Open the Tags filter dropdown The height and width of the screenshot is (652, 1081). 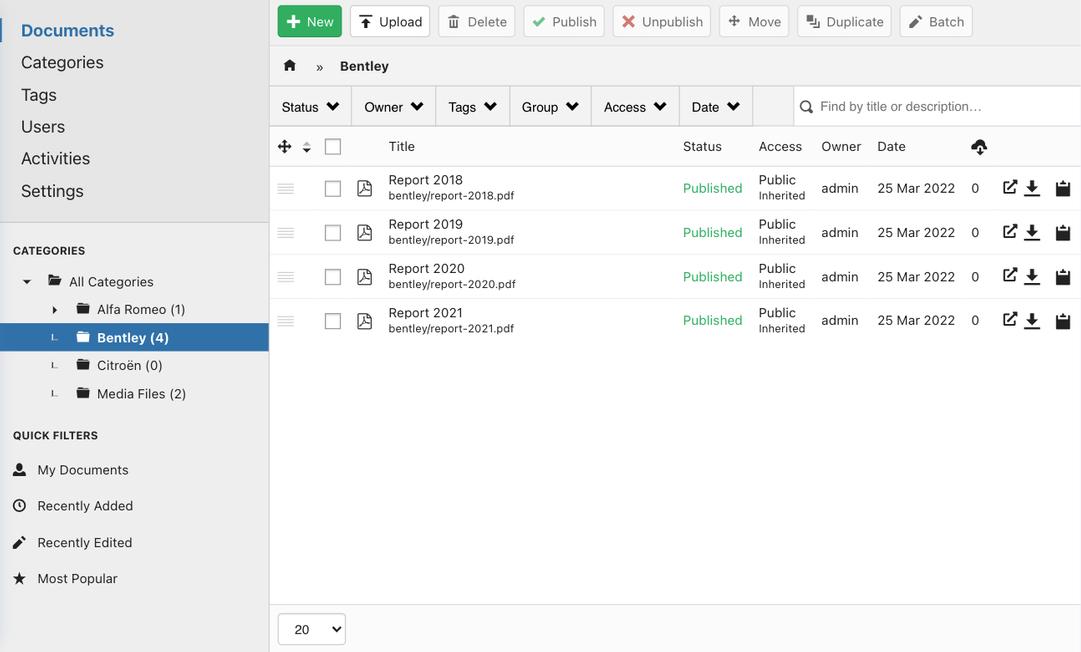tap(472, 107)
